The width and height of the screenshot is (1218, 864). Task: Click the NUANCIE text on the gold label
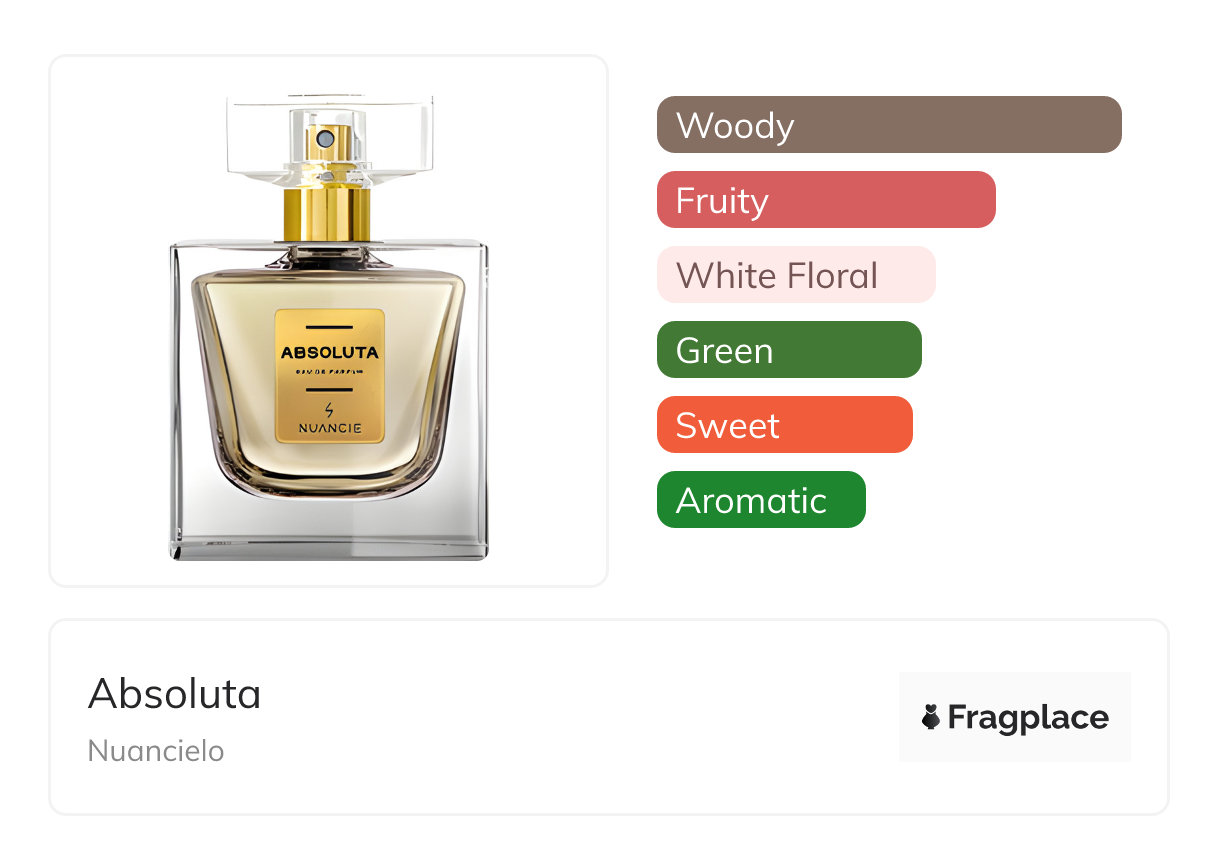pyautogui.click(x=330, y=429)
